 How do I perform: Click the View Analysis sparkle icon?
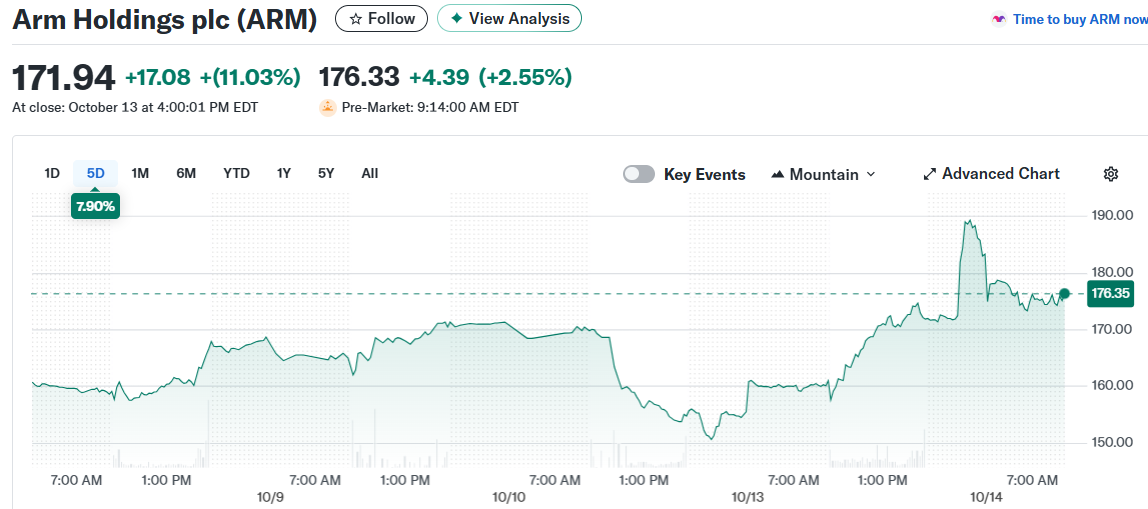pos(456,19)
